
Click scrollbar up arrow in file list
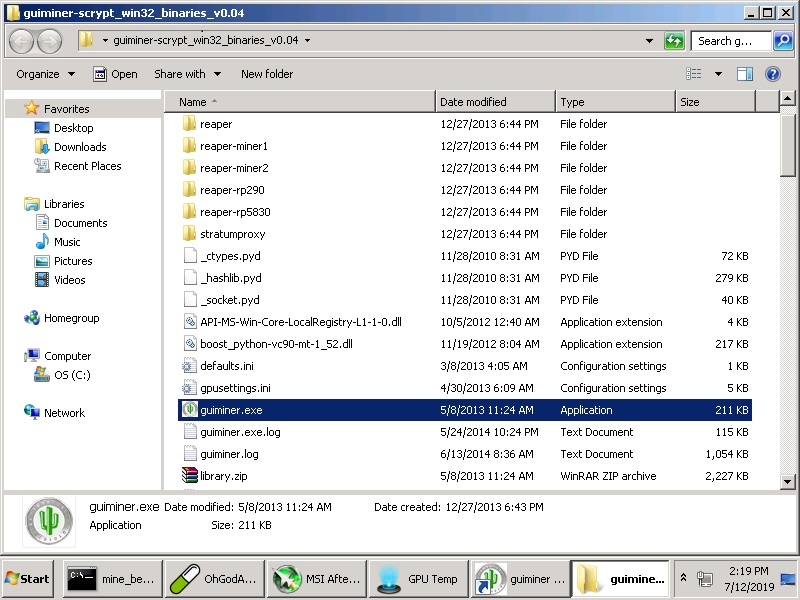[x=787, y=97]
